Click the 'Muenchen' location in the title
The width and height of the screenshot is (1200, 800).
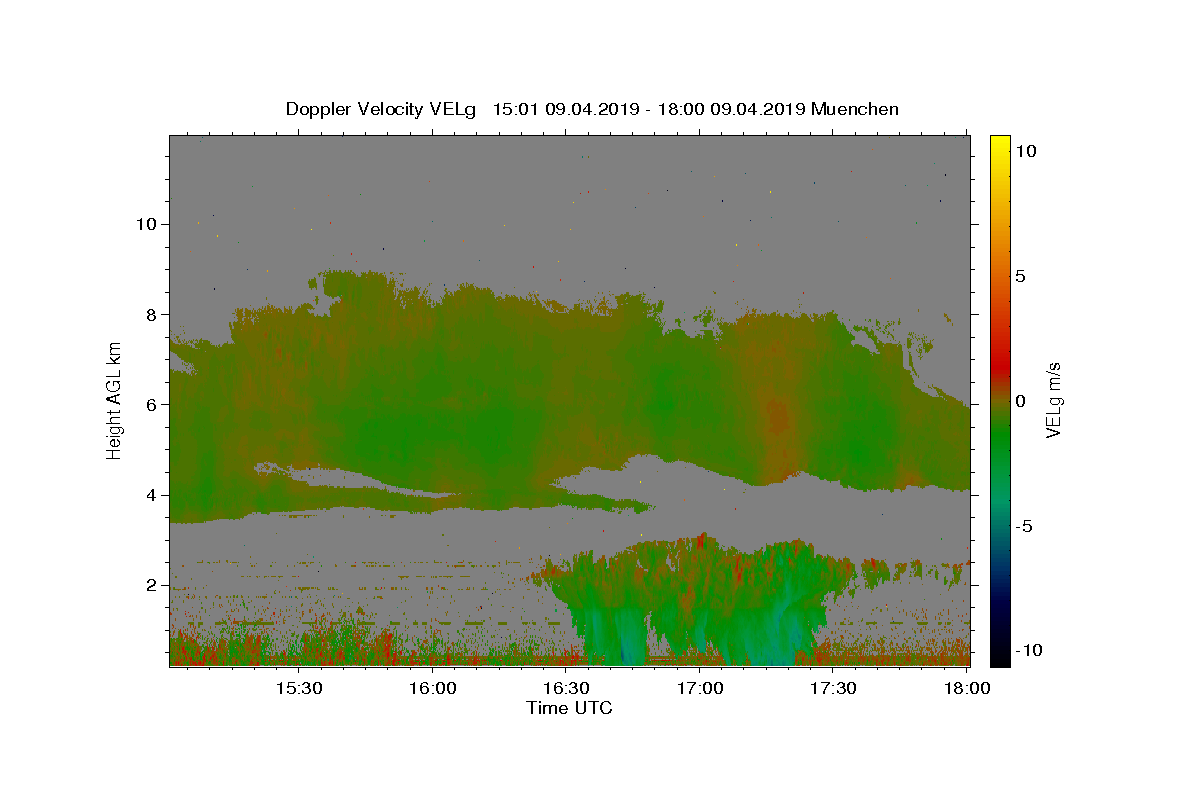[855, 109]
